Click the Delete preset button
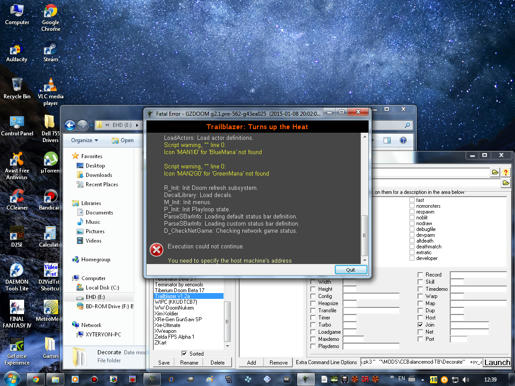Viewport: 515px width, 386px height. [217, 362]
